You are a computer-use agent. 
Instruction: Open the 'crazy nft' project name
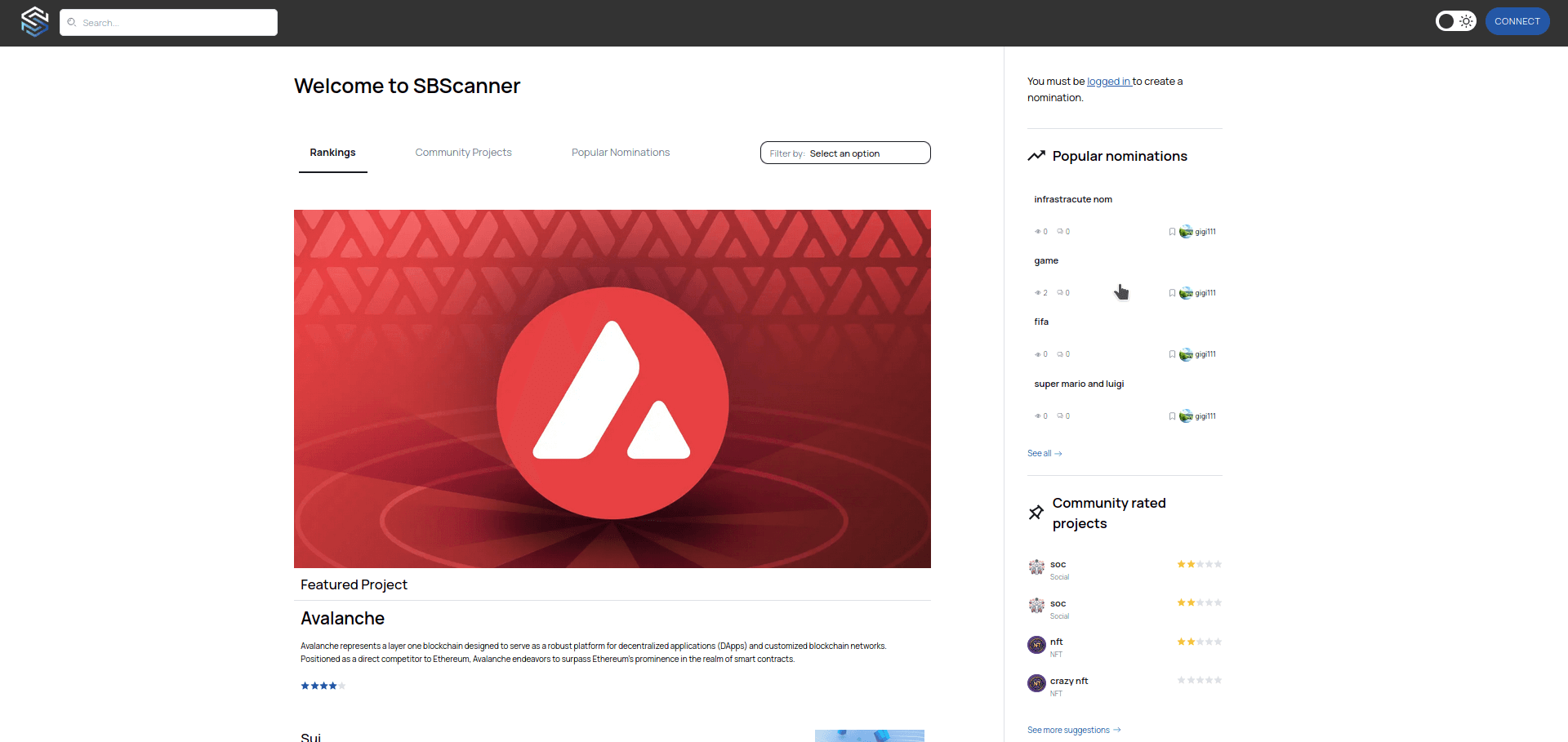(1069, 681)
